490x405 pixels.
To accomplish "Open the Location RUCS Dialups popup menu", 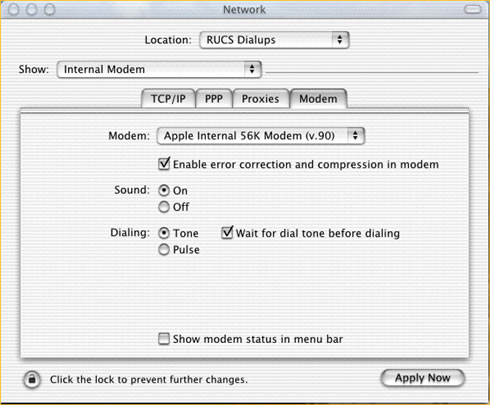I will click(x=274, y=40).
